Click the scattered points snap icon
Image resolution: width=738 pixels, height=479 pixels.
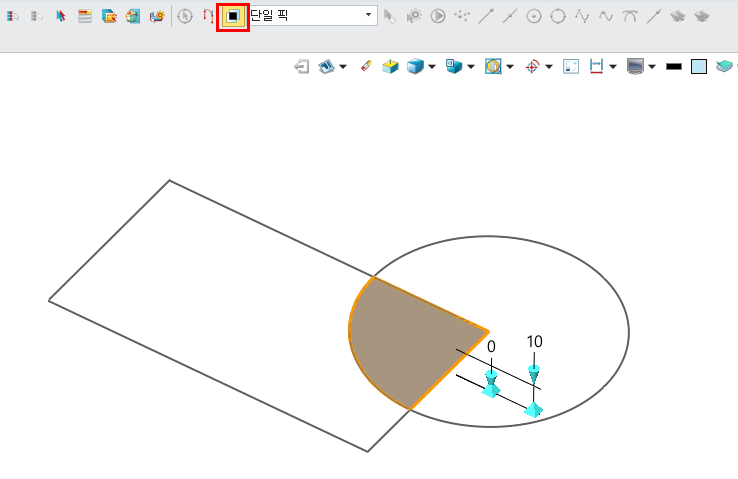(x=462, y=16)
